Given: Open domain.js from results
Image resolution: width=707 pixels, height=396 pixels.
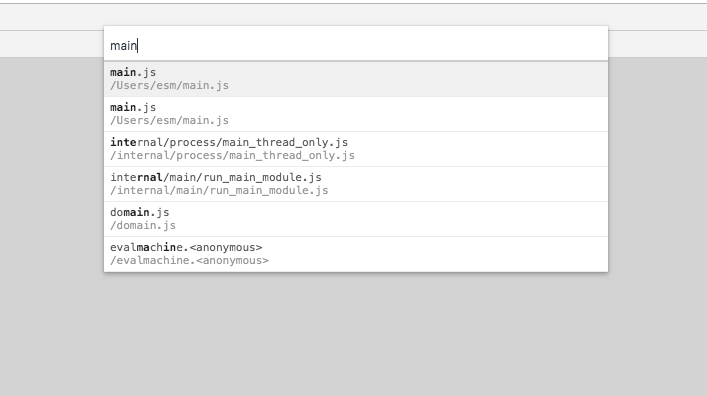Looking at the screenshot, I should pyautogui.click(x=356, y=219).
